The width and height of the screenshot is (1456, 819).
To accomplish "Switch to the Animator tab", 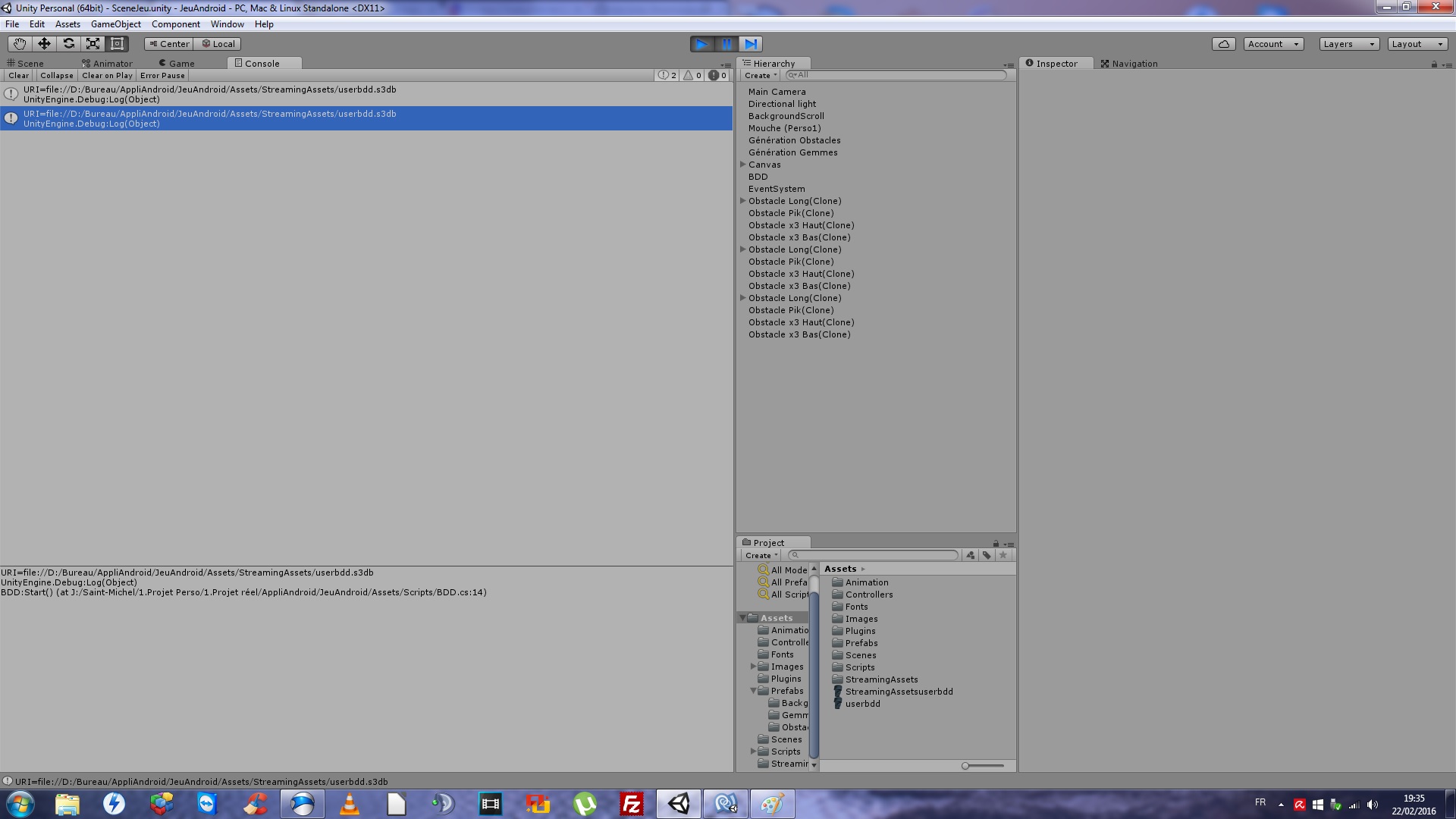I will (107, 64).
